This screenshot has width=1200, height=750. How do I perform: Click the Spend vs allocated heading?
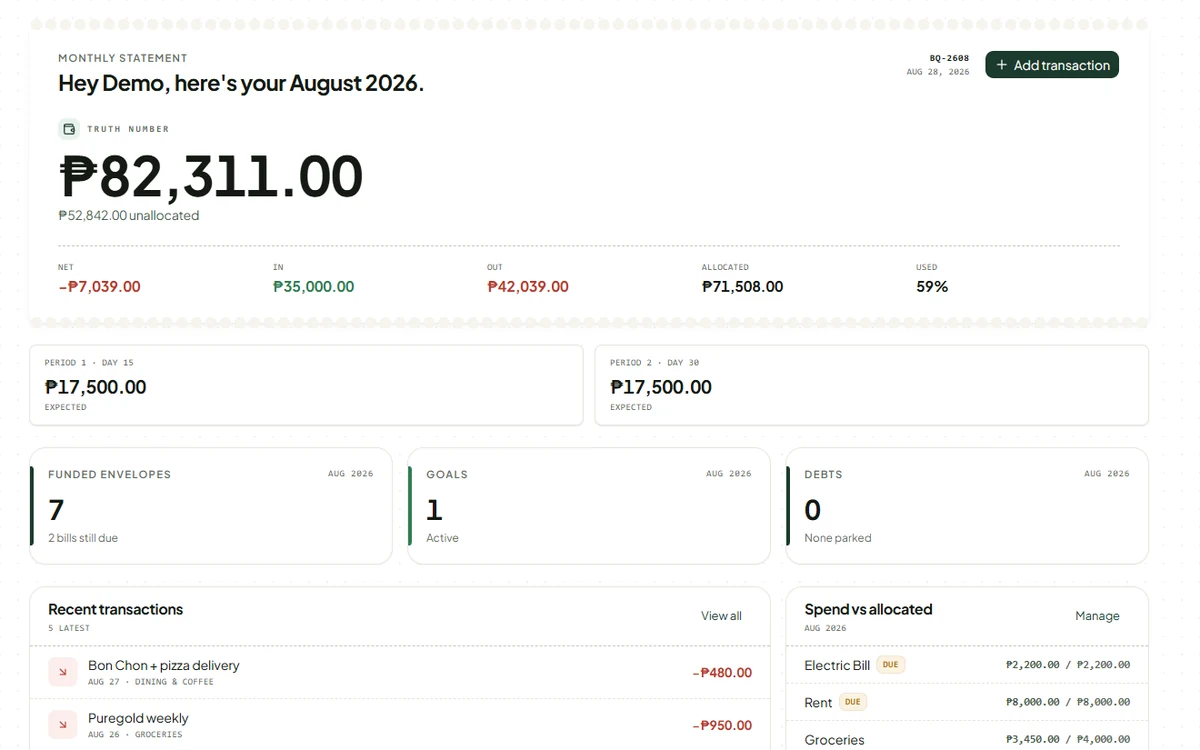(x=868, y=609)
